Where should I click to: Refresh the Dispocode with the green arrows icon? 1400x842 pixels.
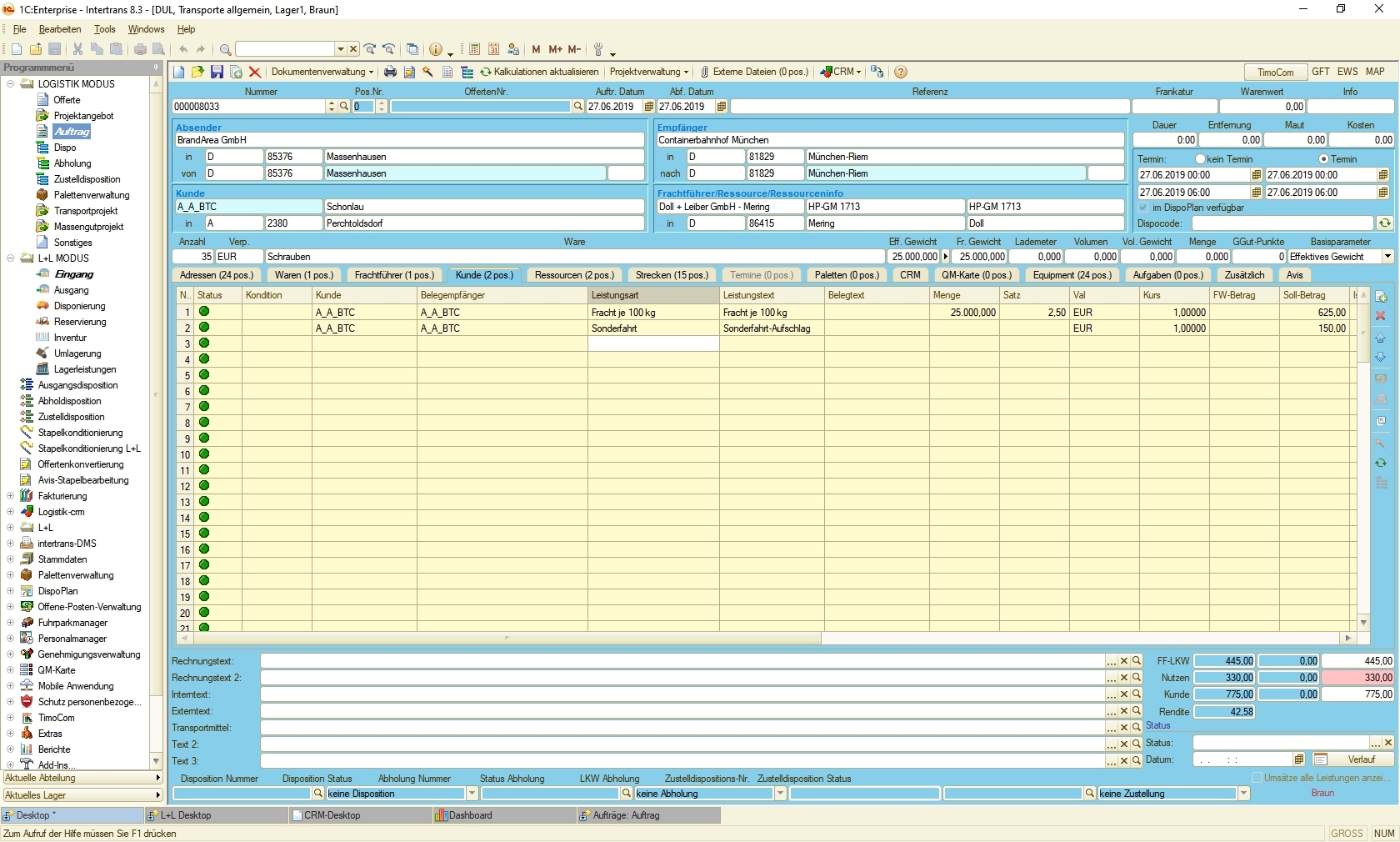point(1384,223)
